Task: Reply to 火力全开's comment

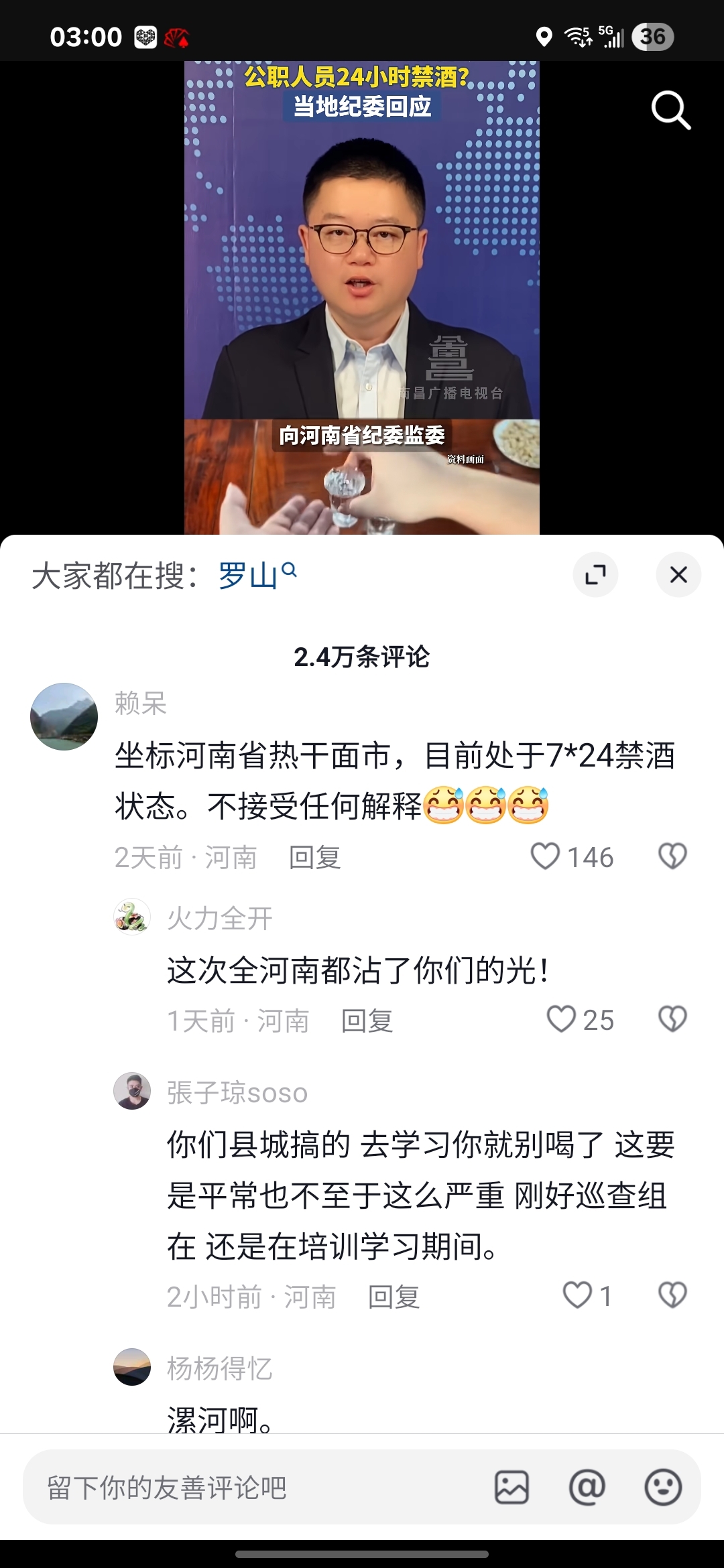Action: point(367,1021)
